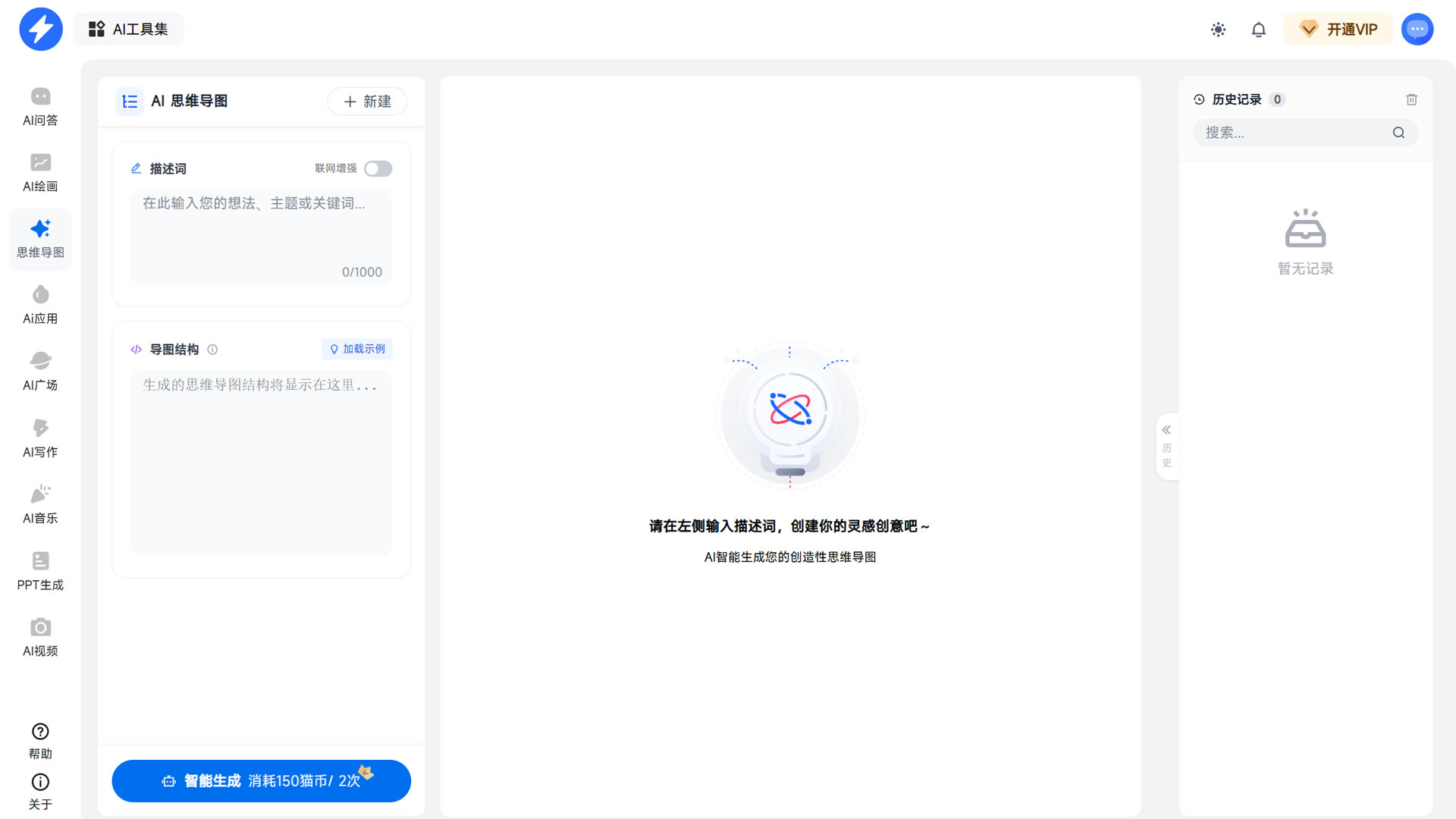Enable the 联网增强 switch
The height and width of the screenshot is (819, 1456).
click(x=378, y=168)
